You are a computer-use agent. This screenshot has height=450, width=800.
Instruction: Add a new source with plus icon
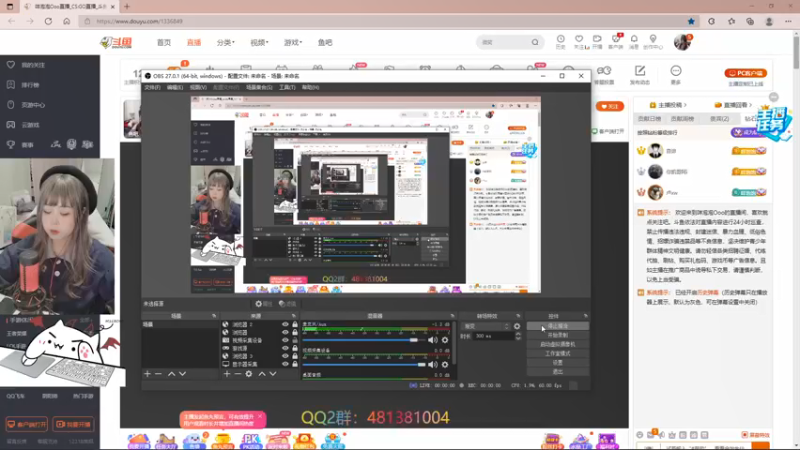227,374
